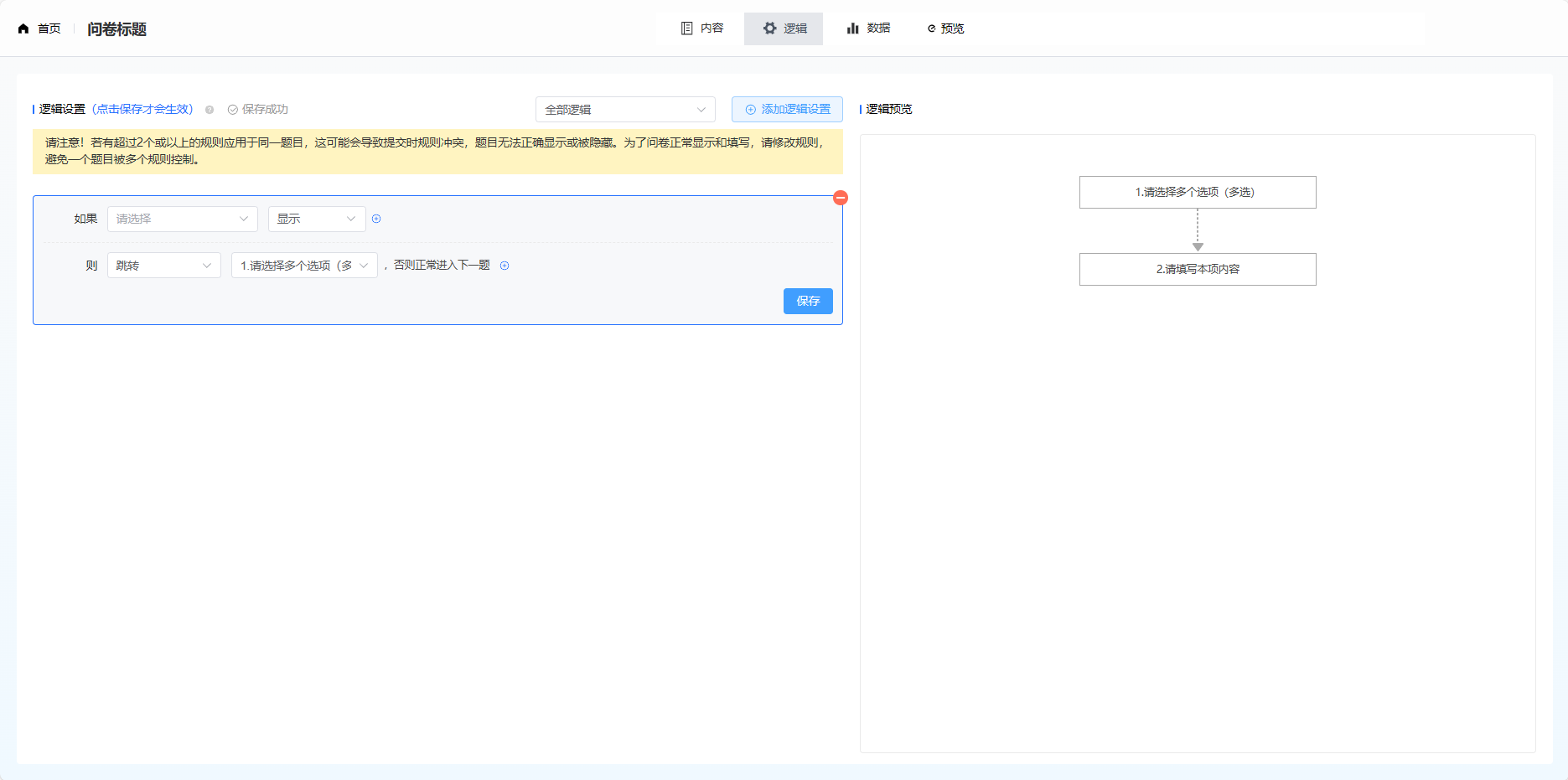Image resolution: width=1568 pixels, height=780 pixels.
Task: Delete the logic rule with red minus
Action: pyautogui.click(x=841, y=198)
